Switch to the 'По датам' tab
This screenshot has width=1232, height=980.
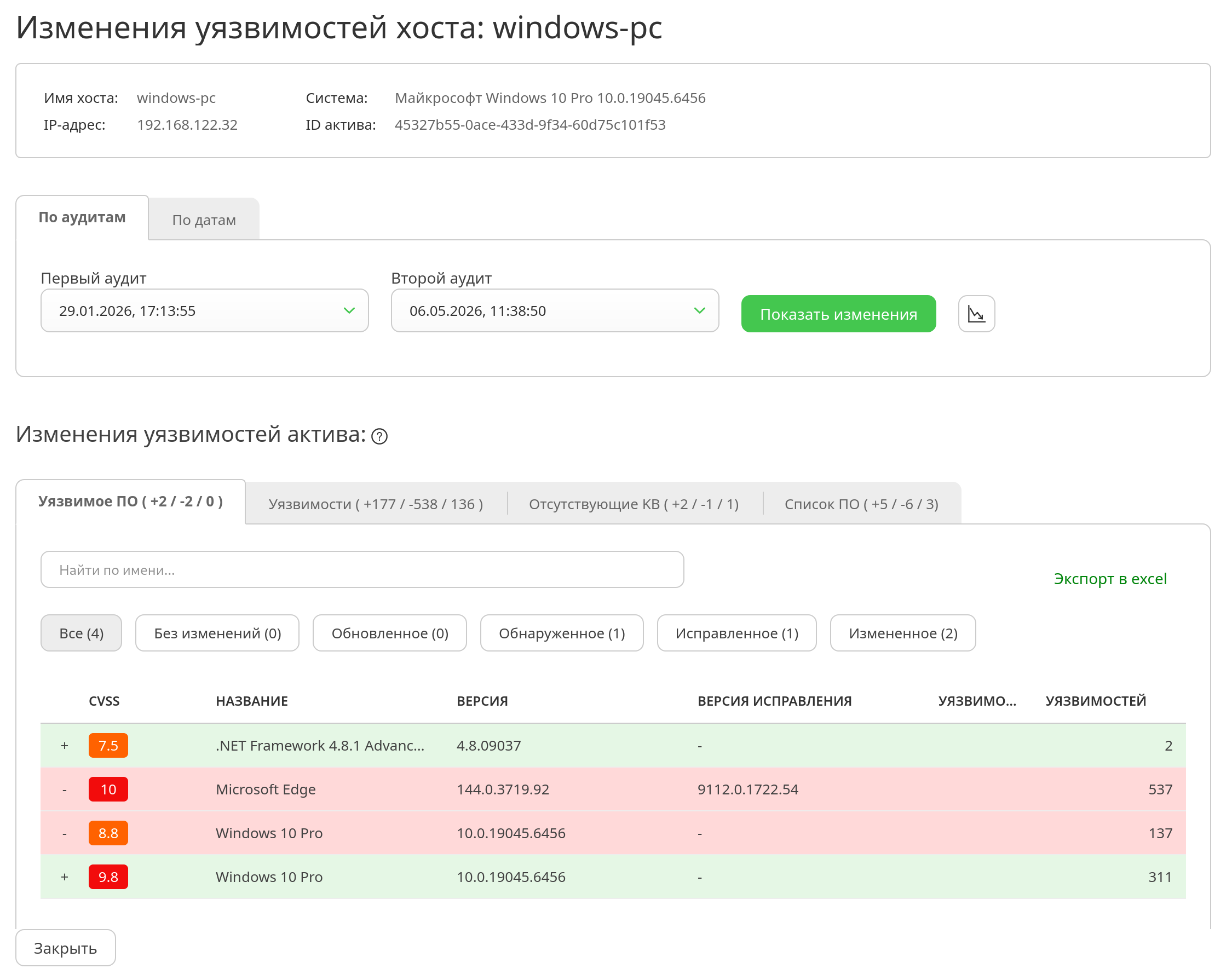pyautogui.click(x=204, y=220)
